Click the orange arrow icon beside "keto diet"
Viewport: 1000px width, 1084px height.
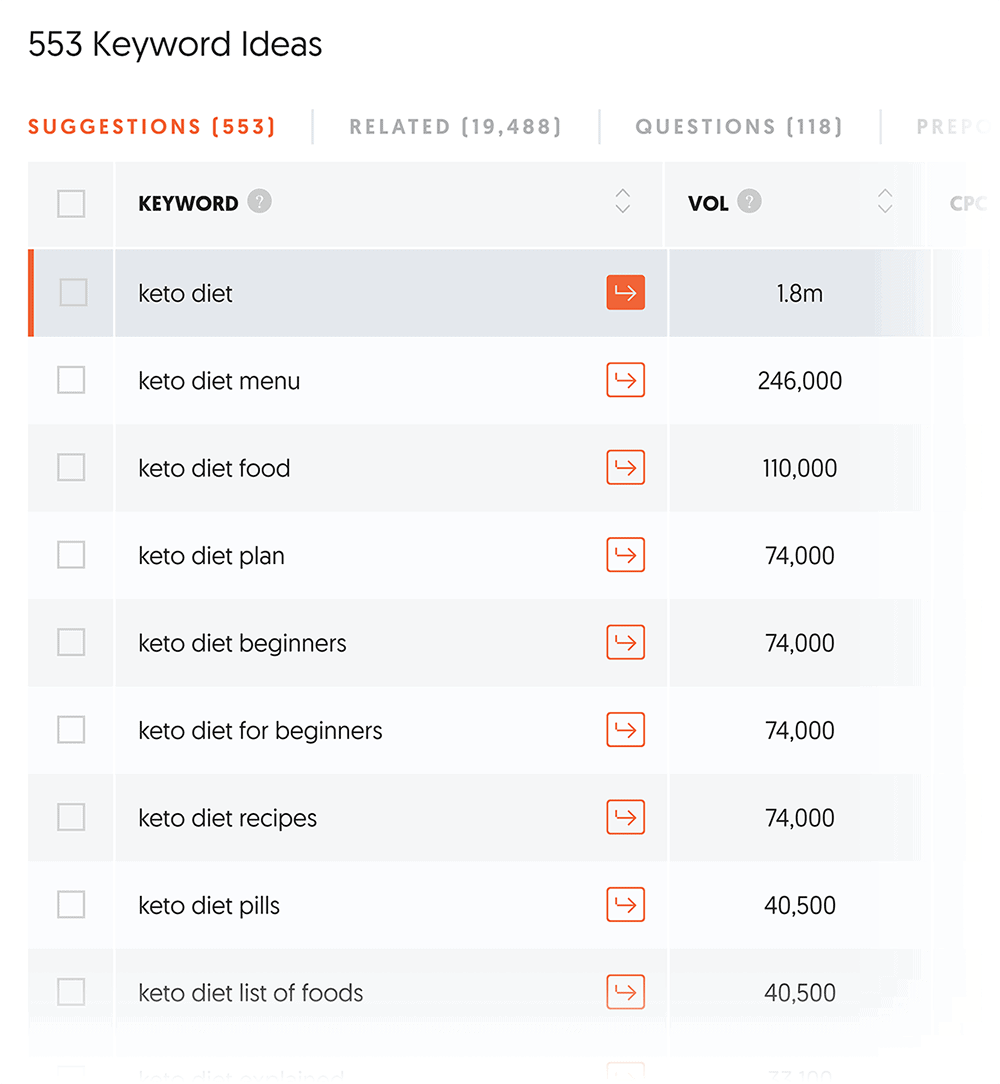[x=625, y=293]
